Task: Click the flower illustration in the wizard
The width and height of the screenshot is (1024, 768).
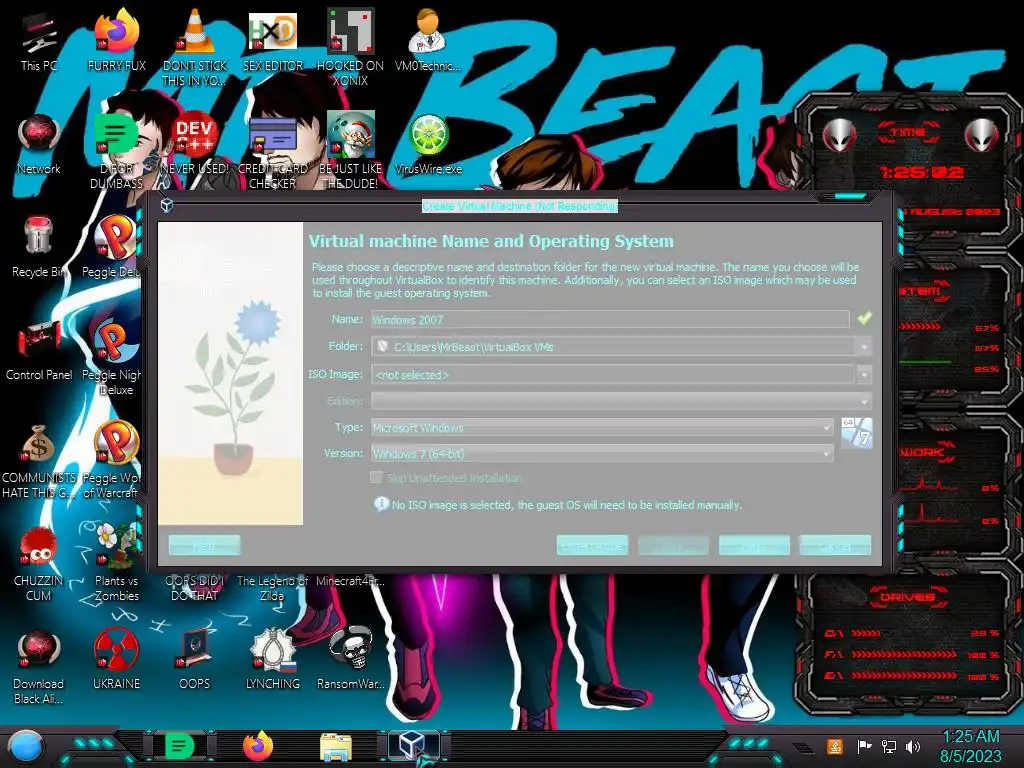Action: tap(231, 374)
